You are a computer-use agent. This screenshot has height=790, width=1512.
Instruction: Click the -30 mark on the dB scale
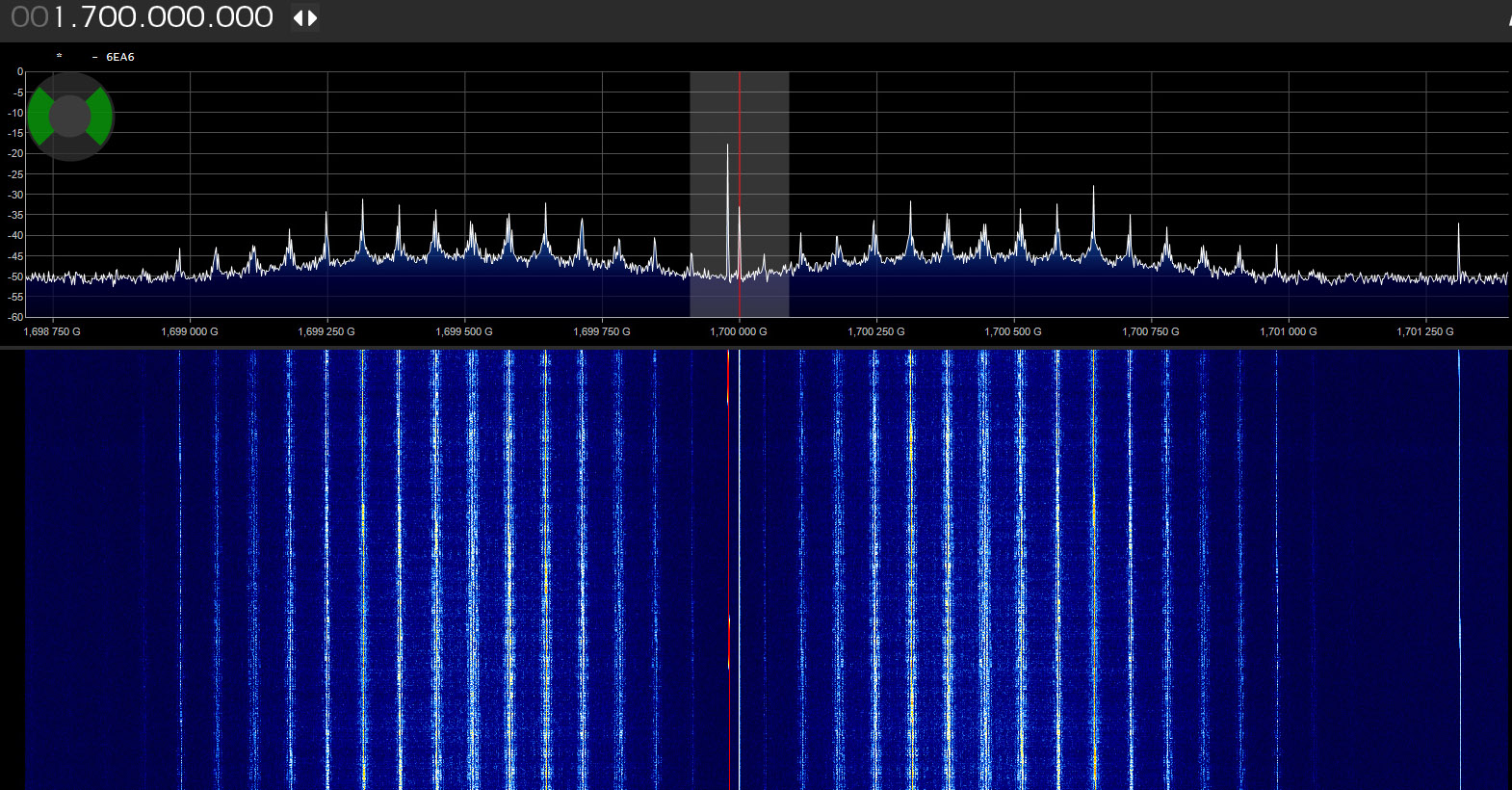[16, 195]
